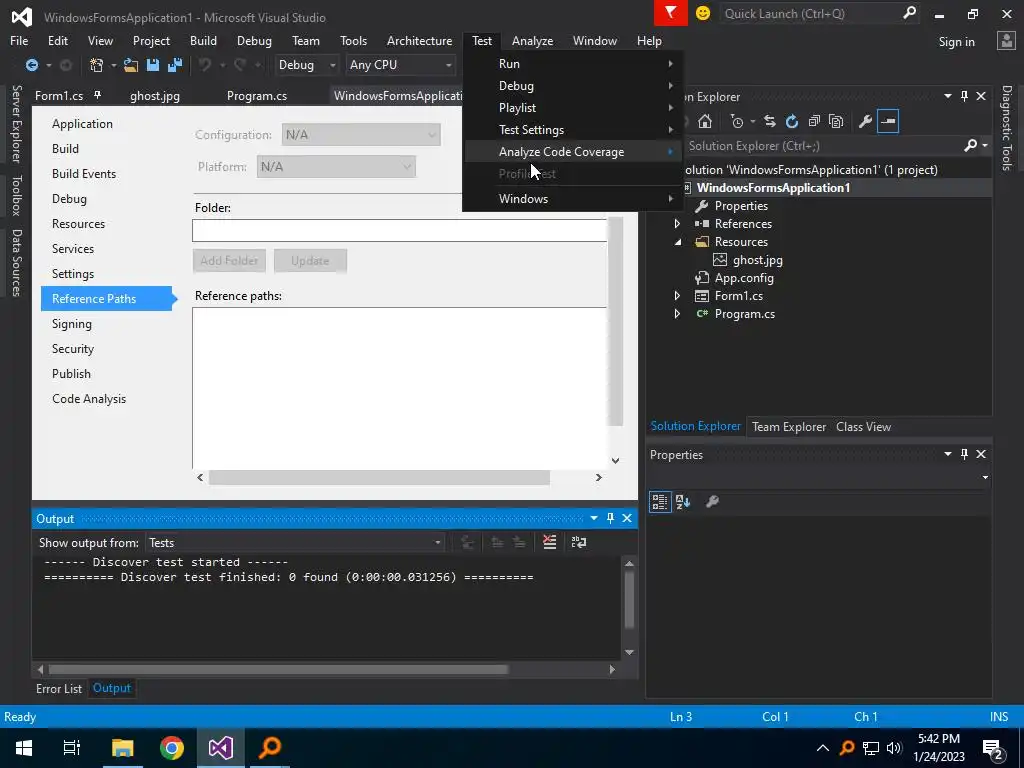Click the New Project toolbar icon
Screen dimensions: 1024x768
pos(97,65)
